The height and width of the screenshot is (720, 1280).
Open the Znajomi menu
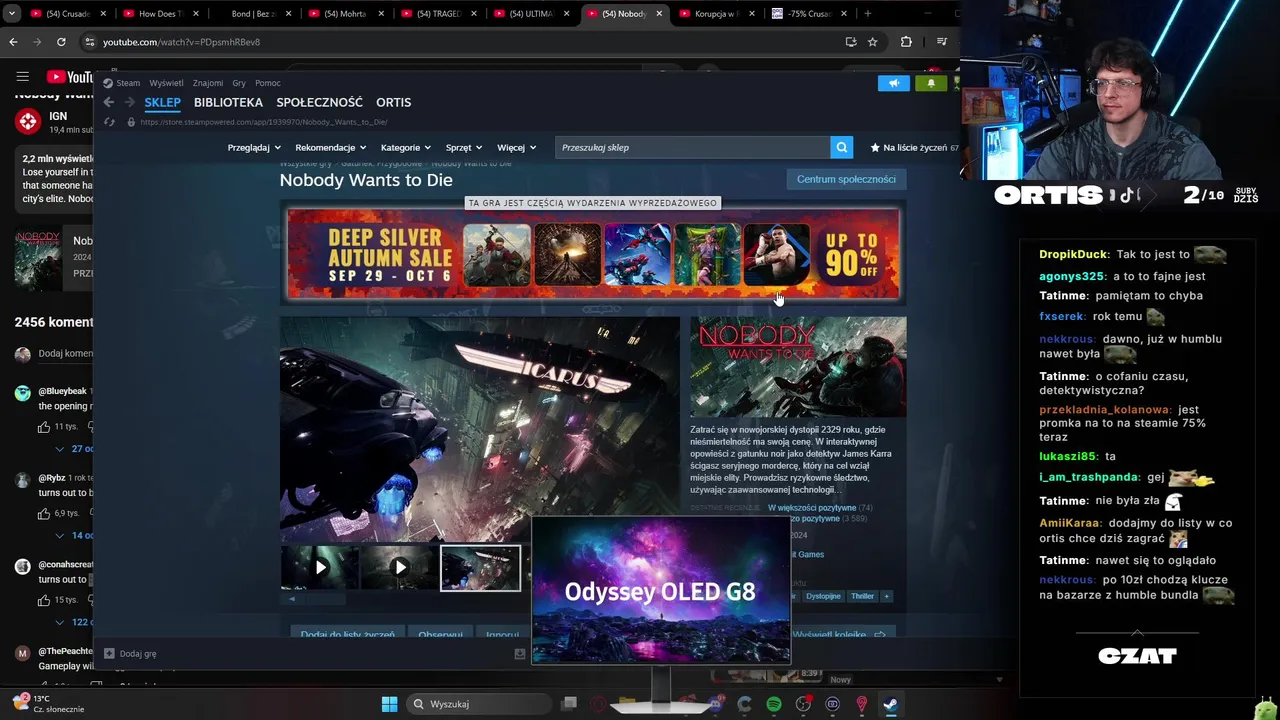coord(208,83)
